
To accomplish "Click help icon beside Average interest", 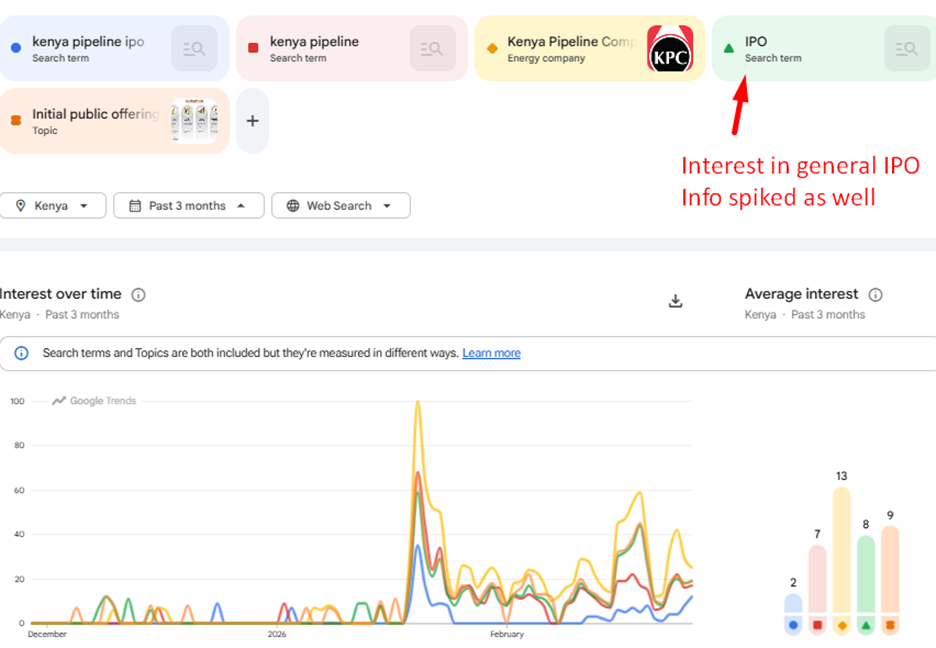I will (x=876, y=295).
